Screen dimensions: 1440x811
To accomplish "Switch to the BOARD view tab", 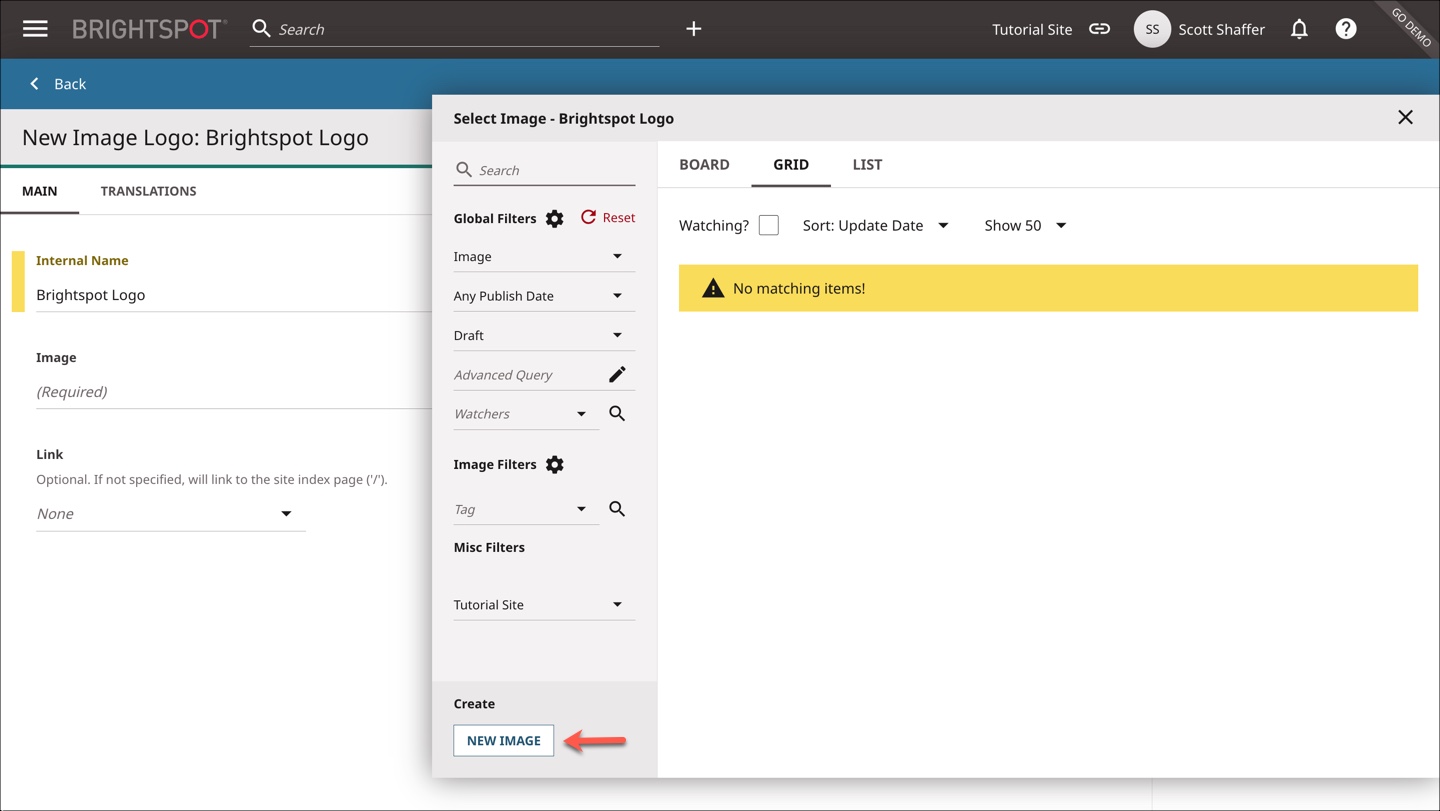I will pos(704,164).
